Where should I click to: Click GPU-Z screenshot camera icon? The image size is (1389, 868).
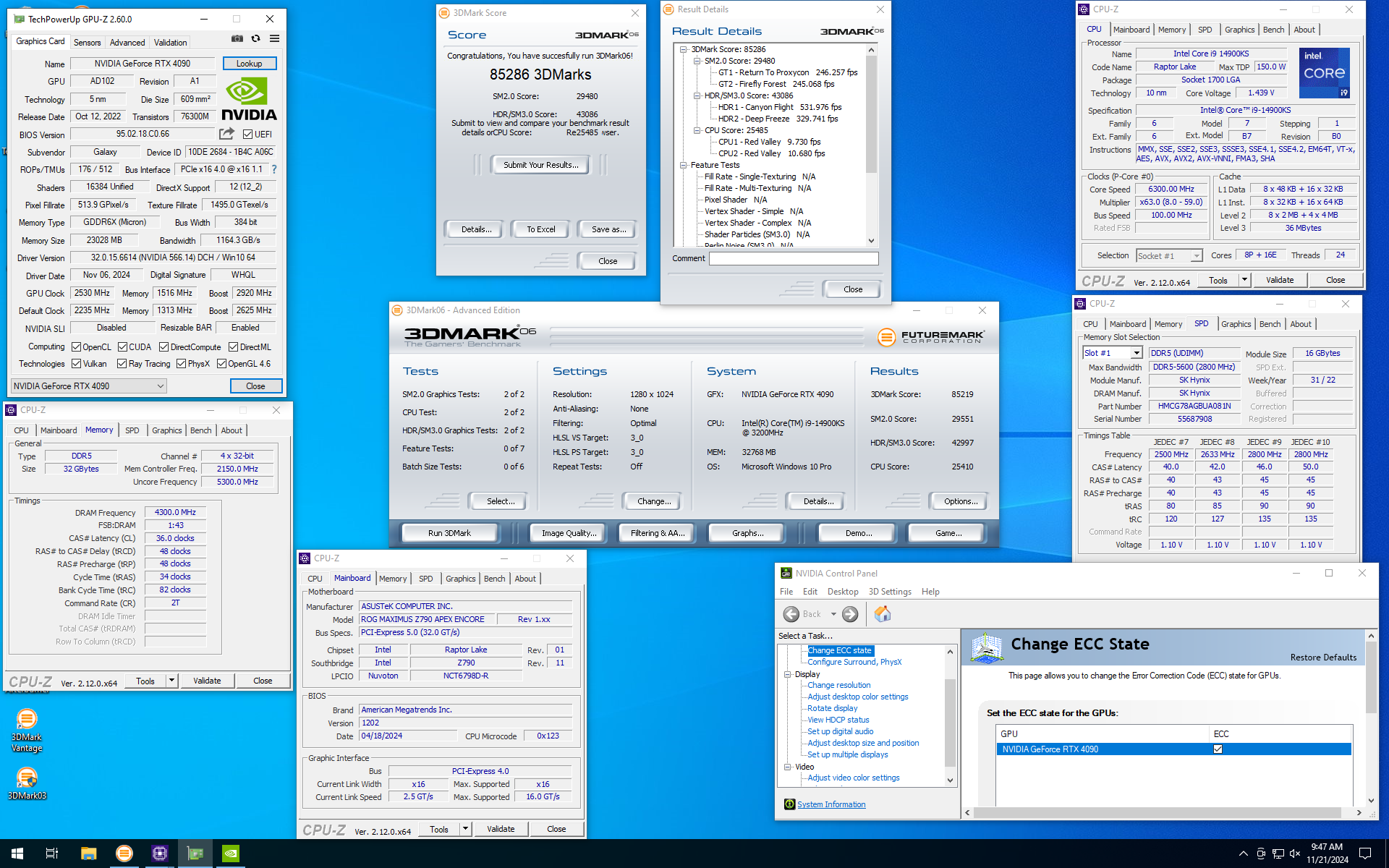point(237,39)
